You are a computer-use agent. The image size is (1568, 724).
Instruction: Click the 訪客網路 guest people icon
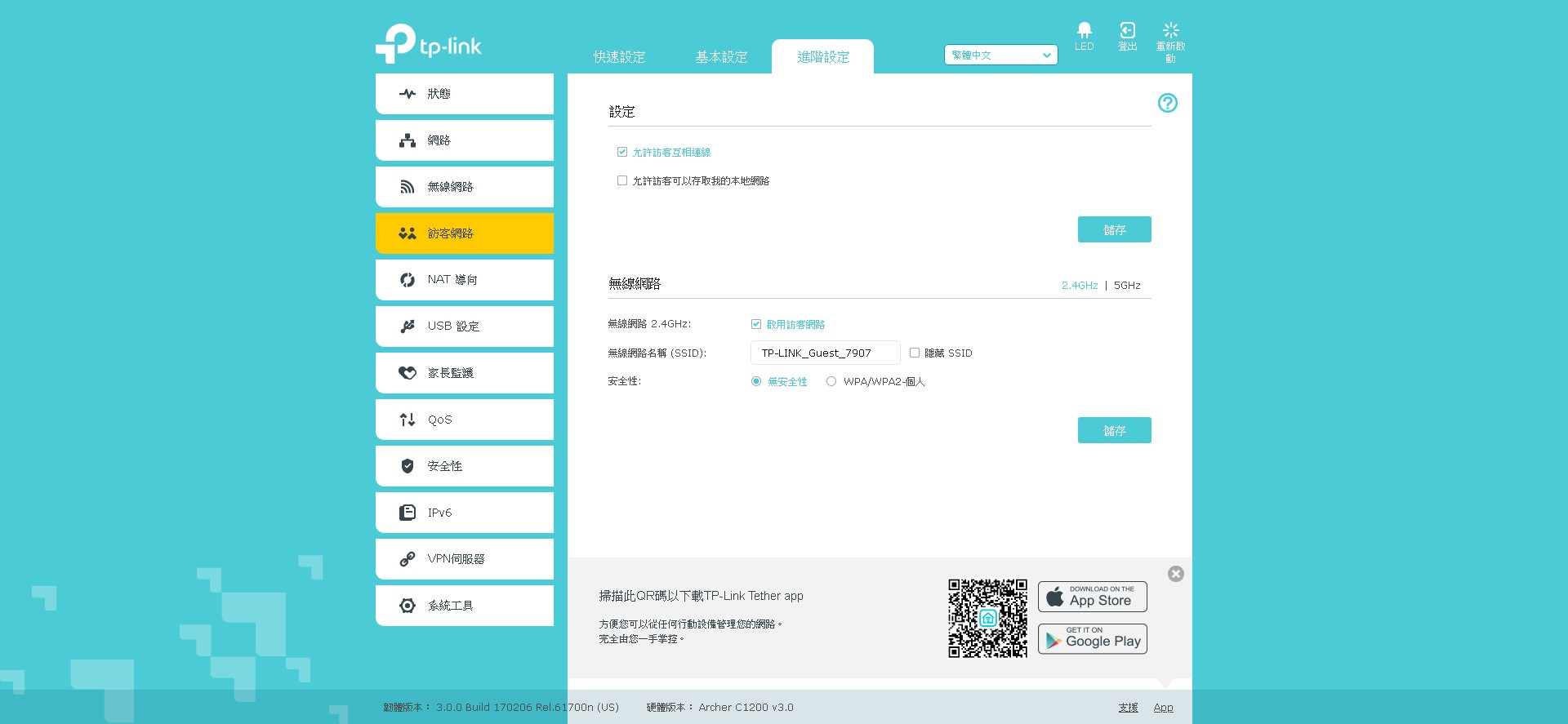[407, 233]
